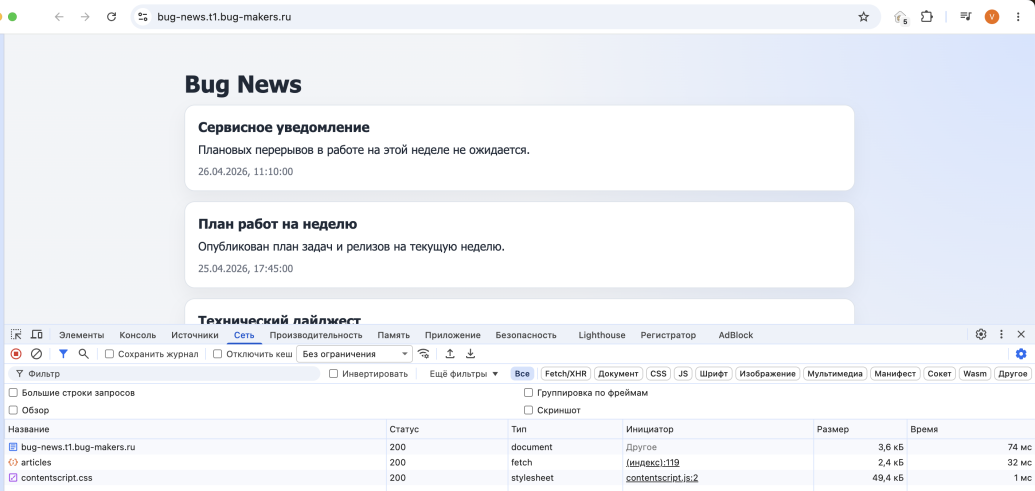1035x491 pixels.
Task: Open the extension icon with badge 5
Action: point(901,18)
